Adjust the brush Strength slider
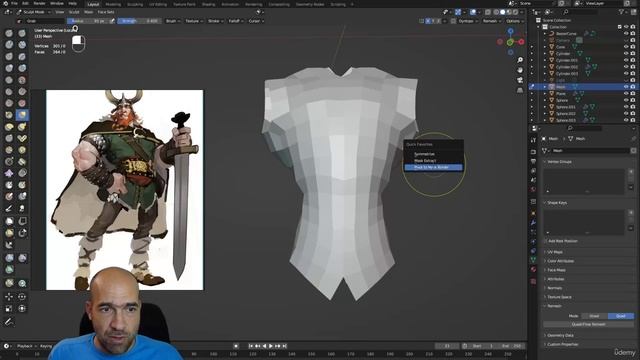This screenshot has height=360, width=640. tap(139, 21)
